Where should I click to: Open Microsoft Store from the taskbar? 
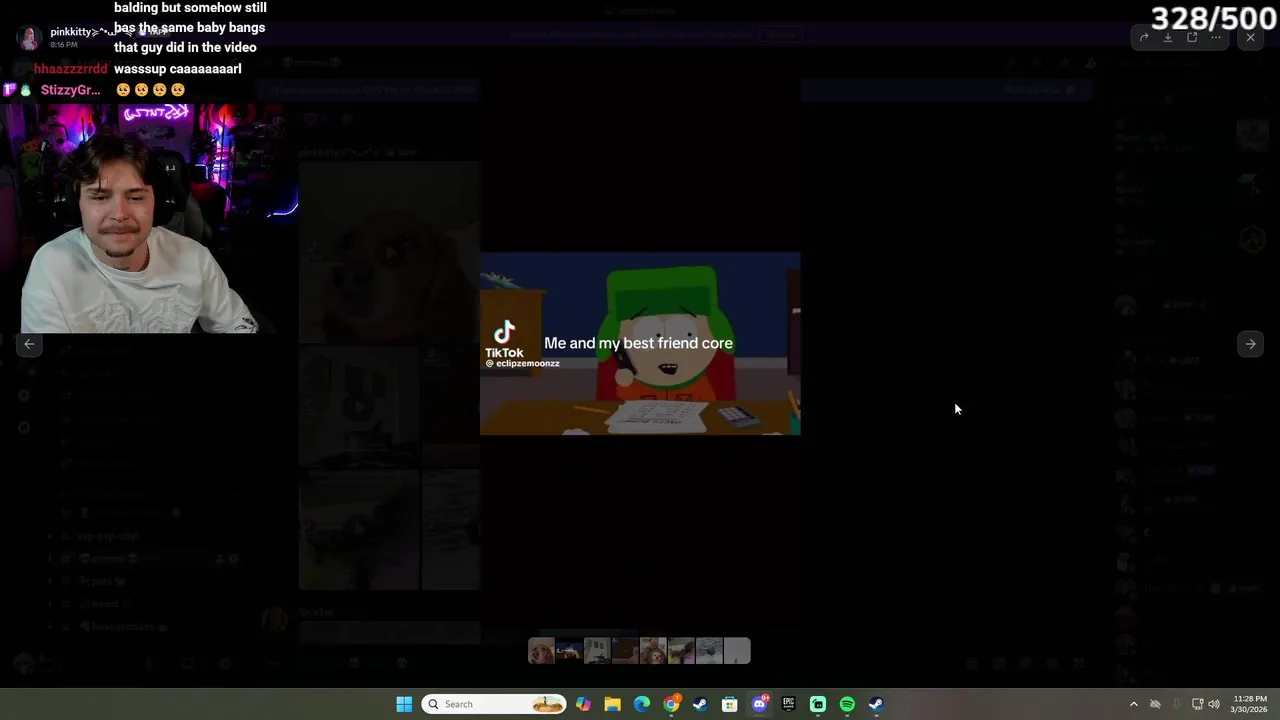pos(730,704)
